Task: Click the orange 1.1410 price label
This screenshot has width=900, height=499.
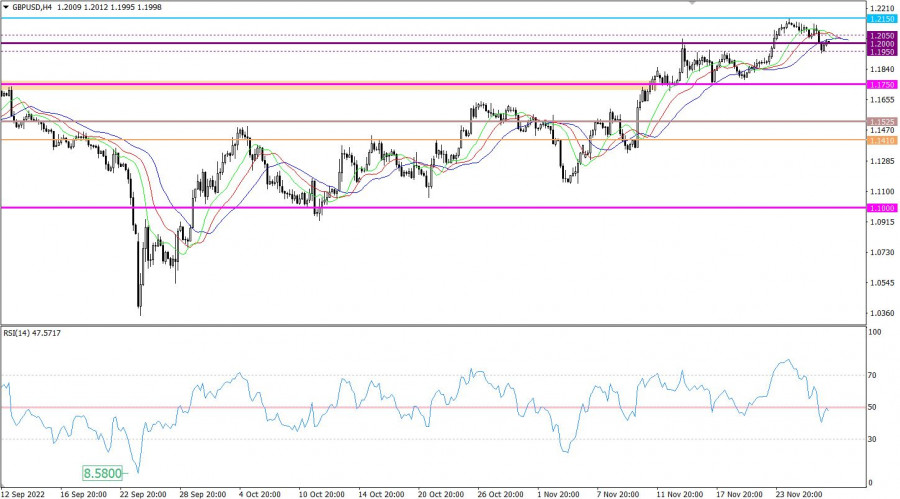Action: point(881,141)
